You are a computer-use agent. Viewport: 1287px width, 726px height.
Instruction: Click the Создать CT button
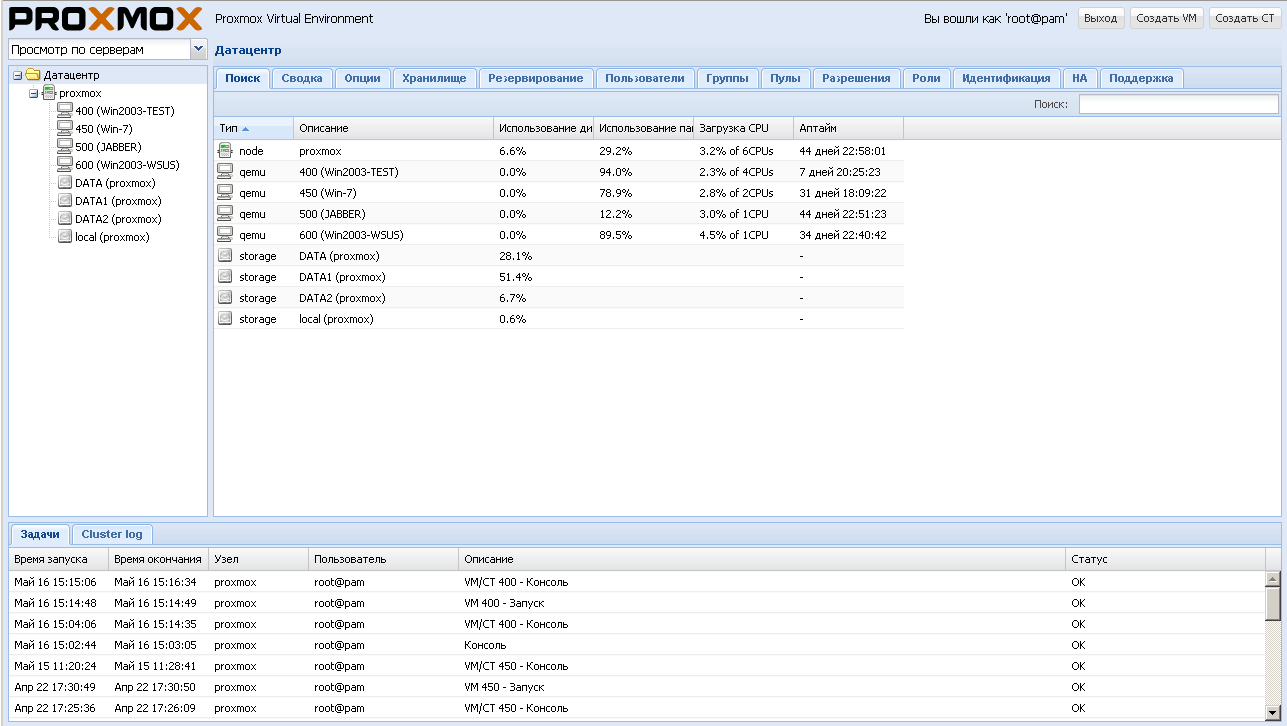click(x=1245, y=18)
